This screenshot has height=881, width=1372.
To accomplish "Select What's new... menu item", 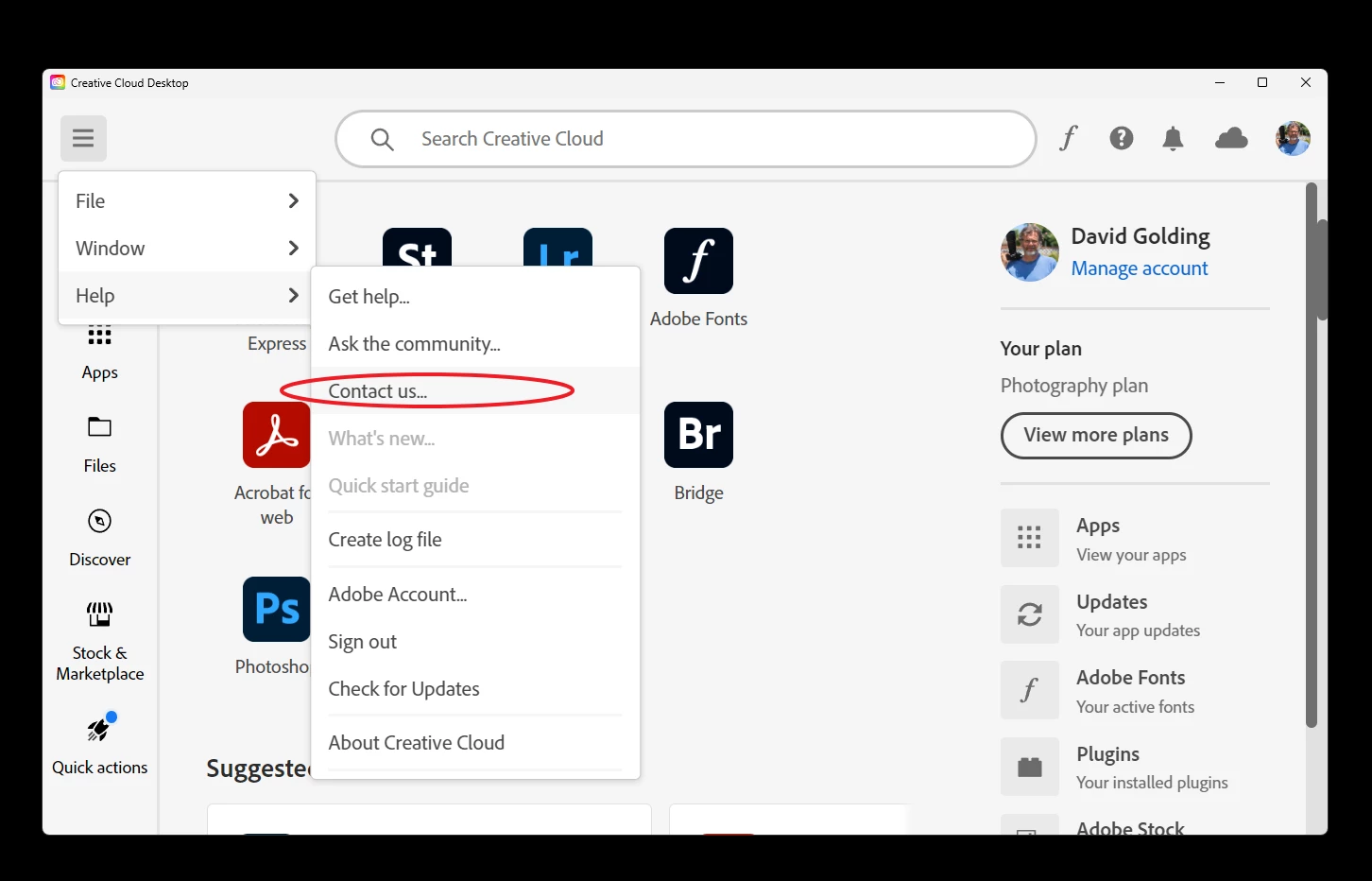I will click(475, 439).
